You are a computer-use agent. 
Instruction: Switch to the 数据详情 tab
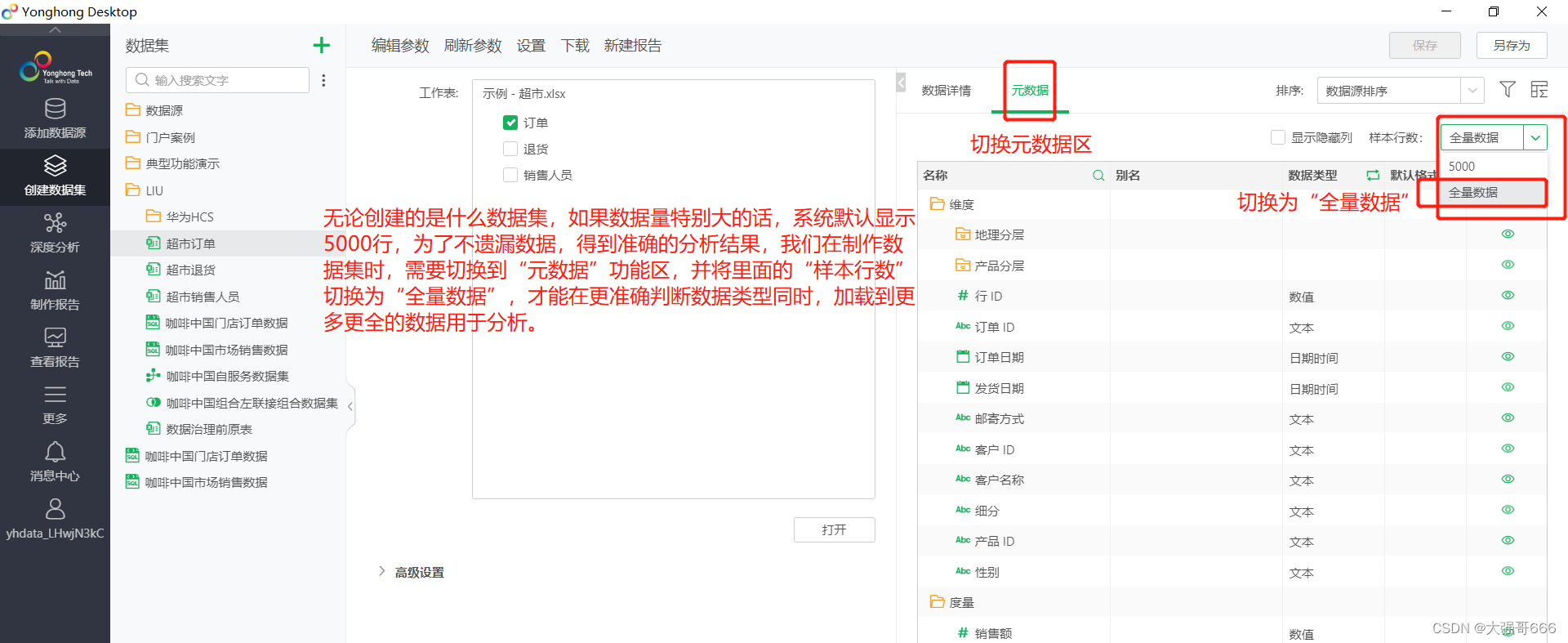click(x=947, y=91)
